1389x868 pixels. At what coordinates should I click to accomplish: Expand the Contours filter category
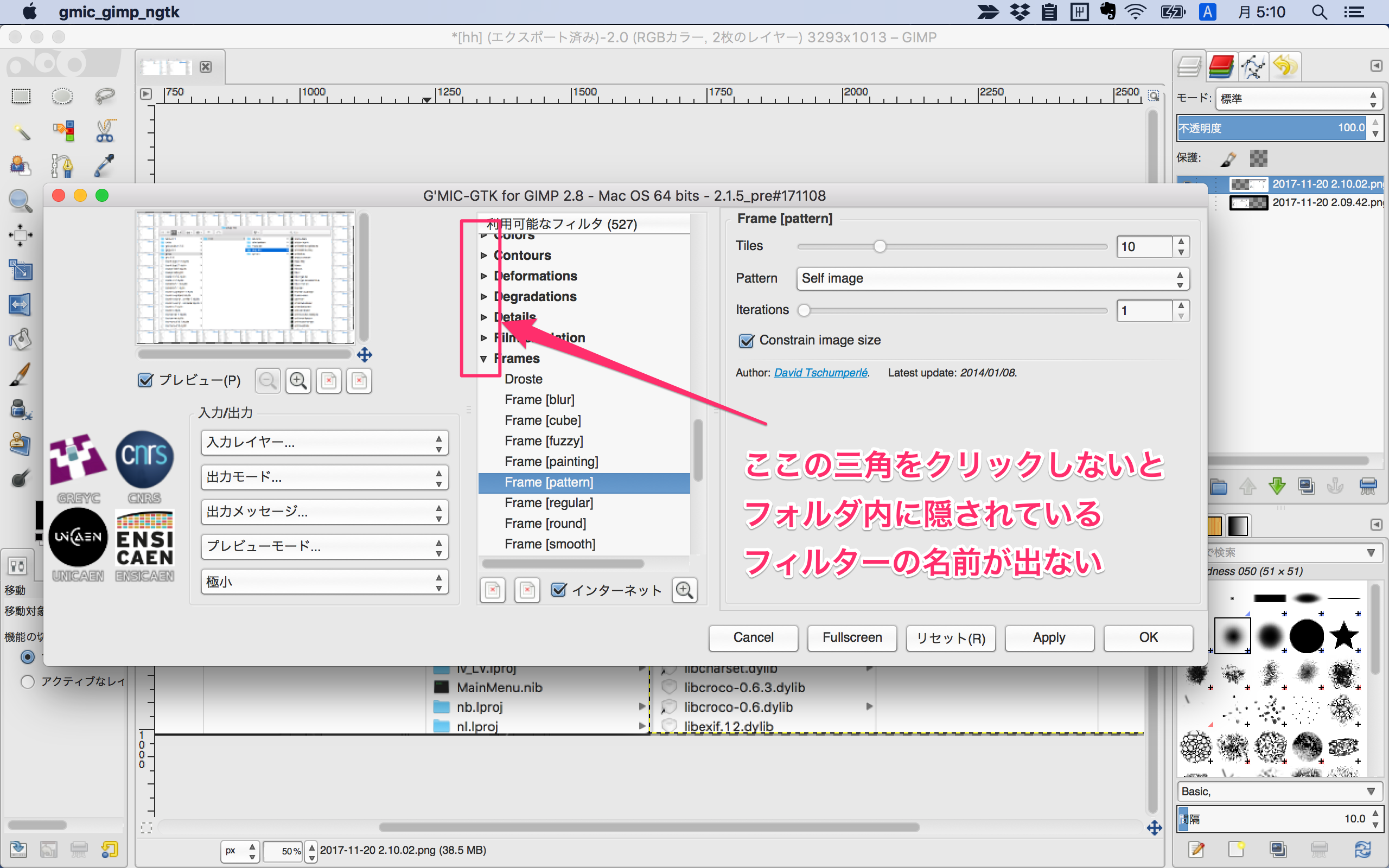484,256
